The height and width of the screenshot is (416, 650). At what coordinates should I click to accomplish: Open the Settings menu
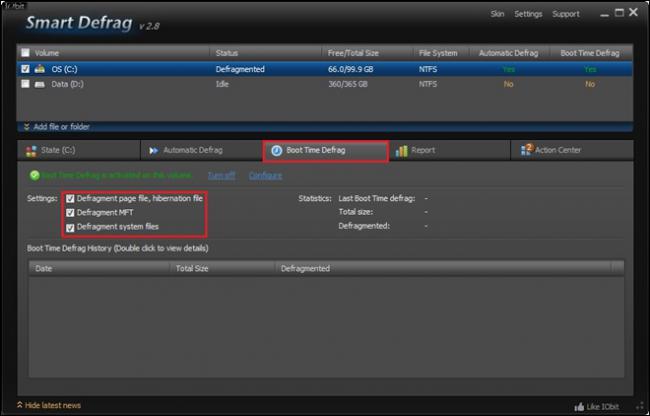pos(528,14)
